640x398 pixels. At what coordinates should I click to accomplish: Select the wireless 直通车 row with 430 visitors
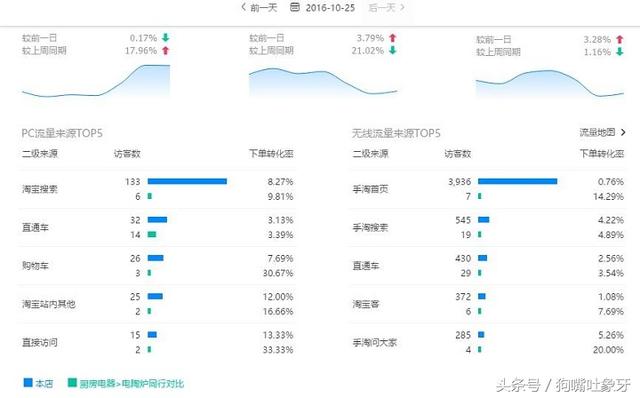[488, 266]
